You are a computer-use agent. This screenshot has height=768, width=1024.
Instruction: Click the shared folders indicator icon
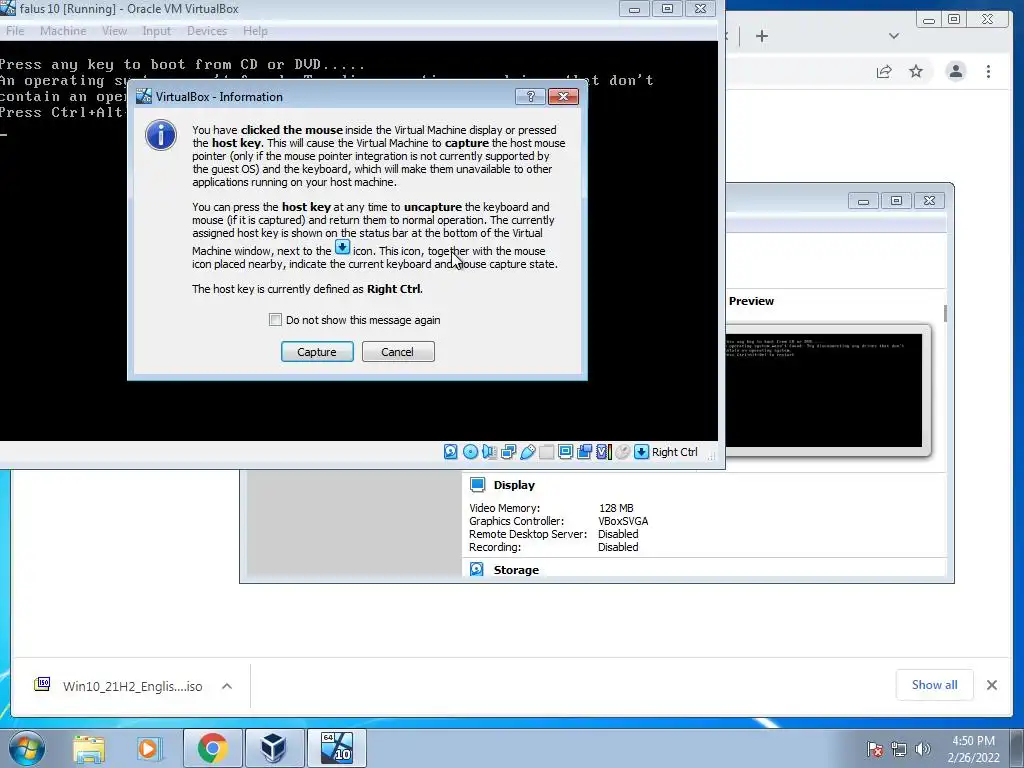pyautogui.click(x=547, y=452)
